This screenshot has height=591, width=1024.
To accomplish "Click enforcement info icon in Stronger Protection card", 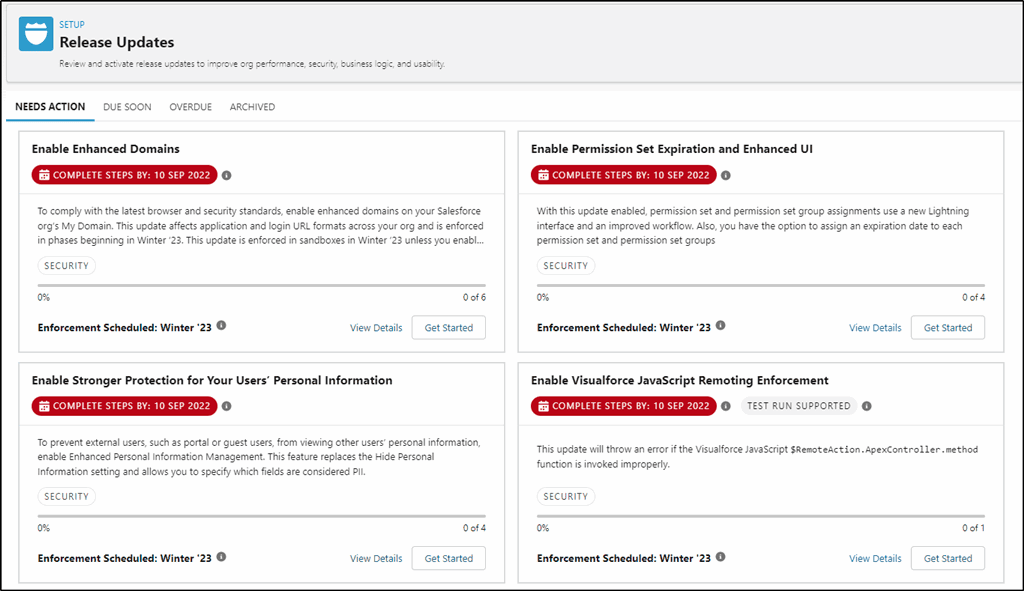I will (x=221, y=557).
